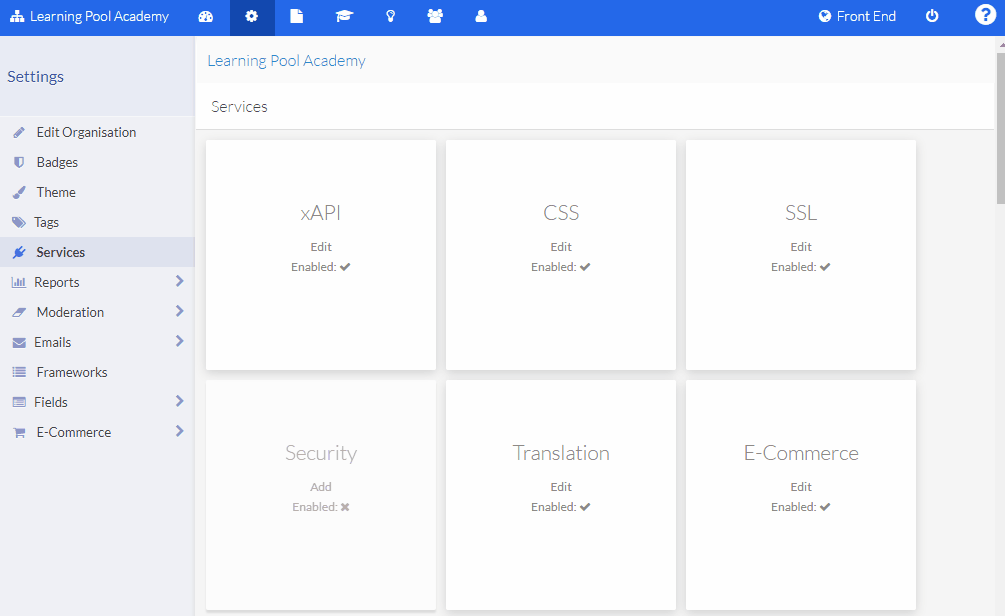Select Badges in the Settings sidebar
This screenshot has height=616, width=1005.
[x=56, y=162]
